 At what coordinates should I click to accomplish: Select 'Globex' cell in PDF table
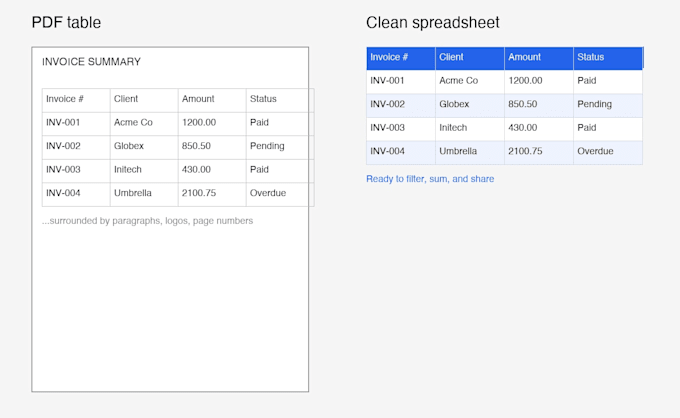point(144,147)
